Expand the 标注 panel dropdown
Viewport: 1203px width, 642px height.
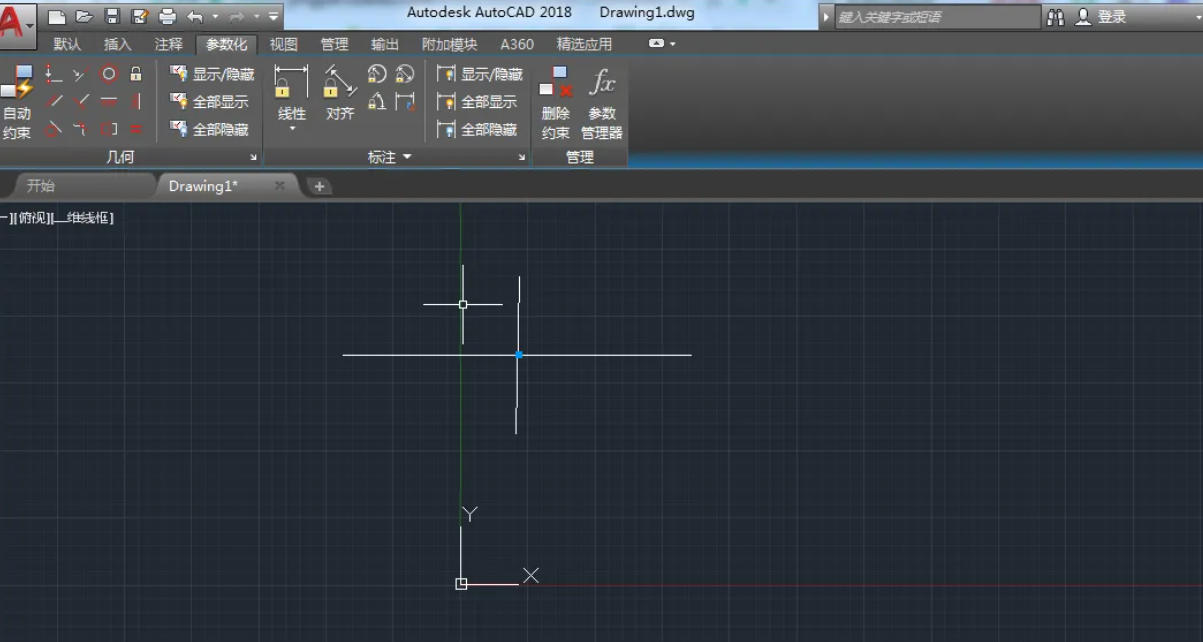point(407,156)
